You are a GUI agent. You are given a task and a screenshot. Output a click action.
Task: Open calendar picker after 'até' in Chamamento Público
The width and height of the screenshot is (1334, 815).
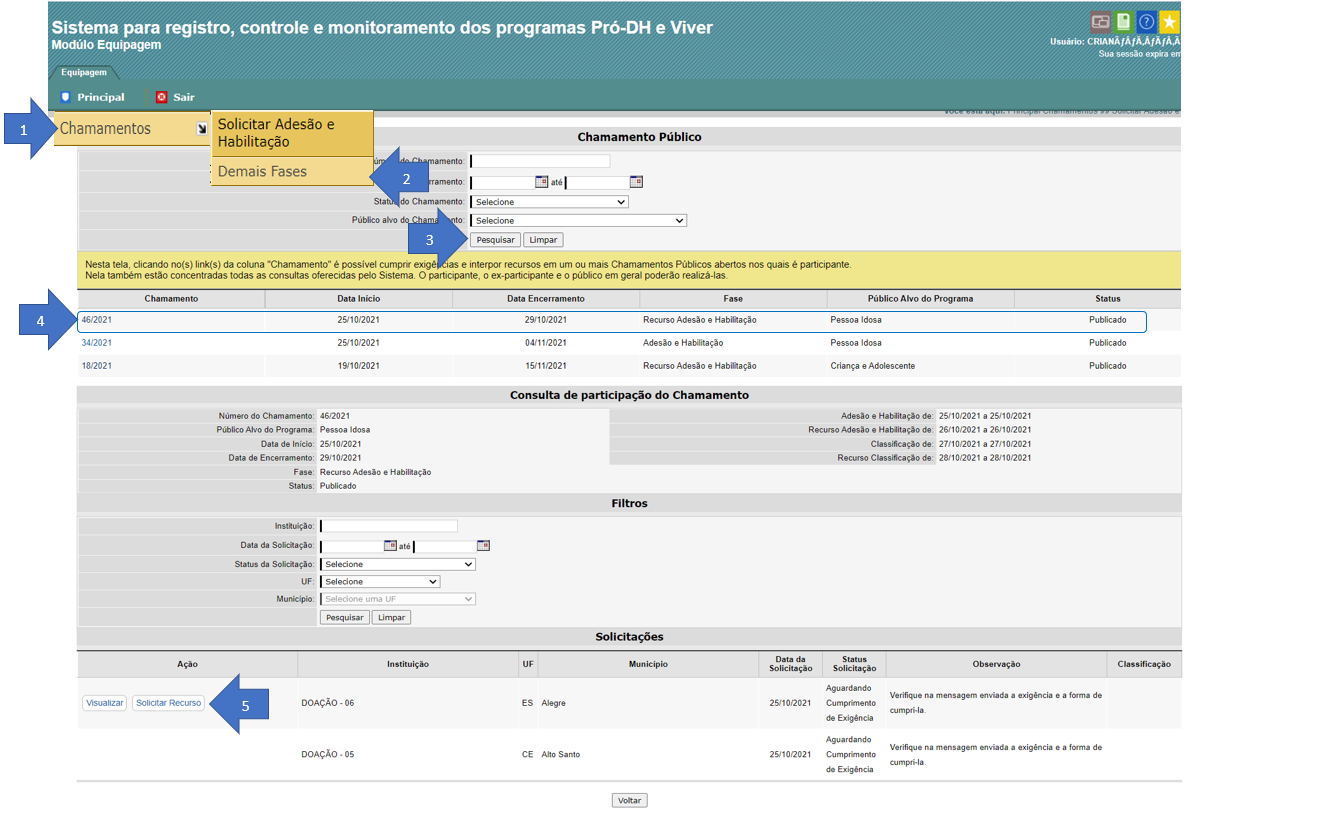635,182
